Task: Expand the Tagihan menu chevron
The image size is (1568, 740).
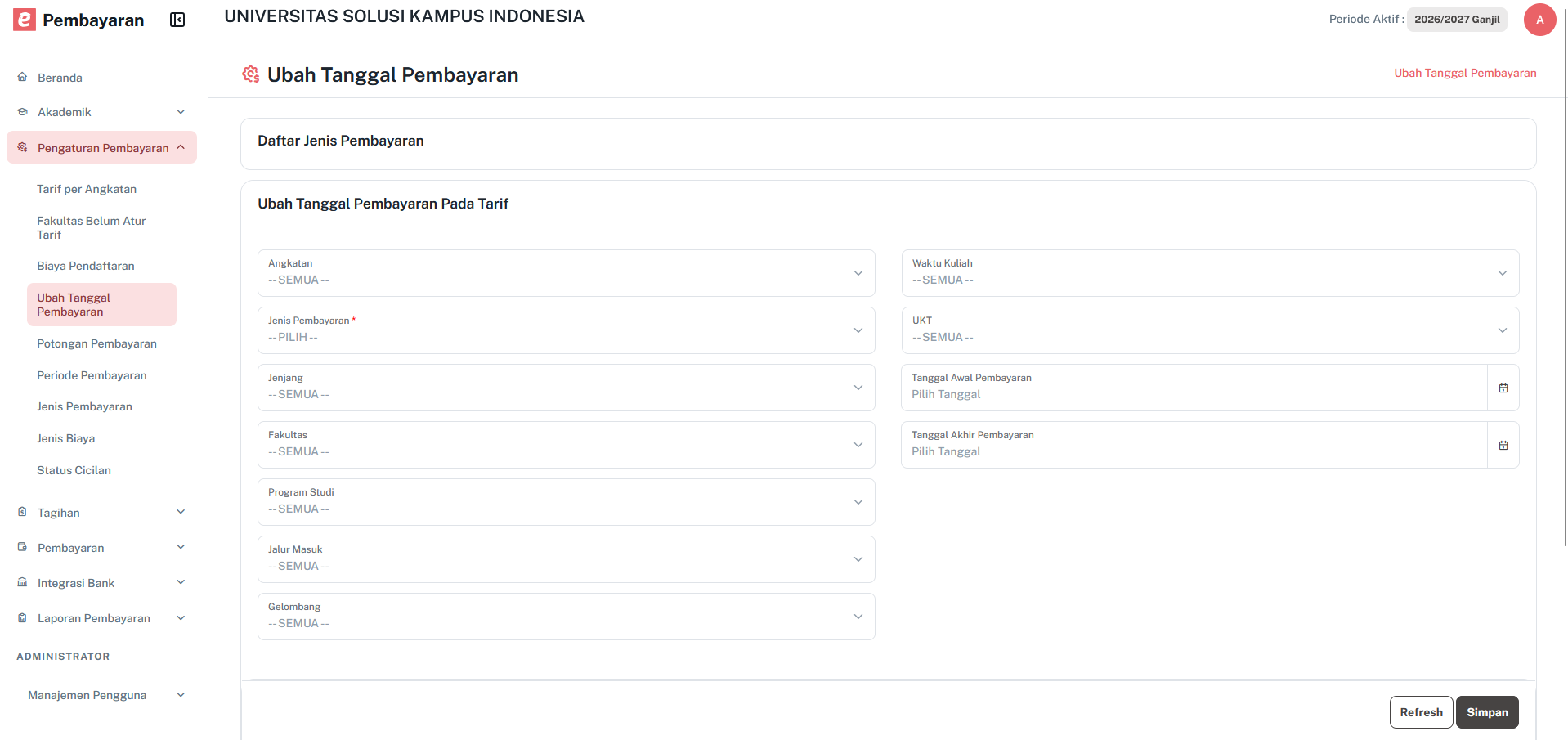Action: (x=181, y=512)
